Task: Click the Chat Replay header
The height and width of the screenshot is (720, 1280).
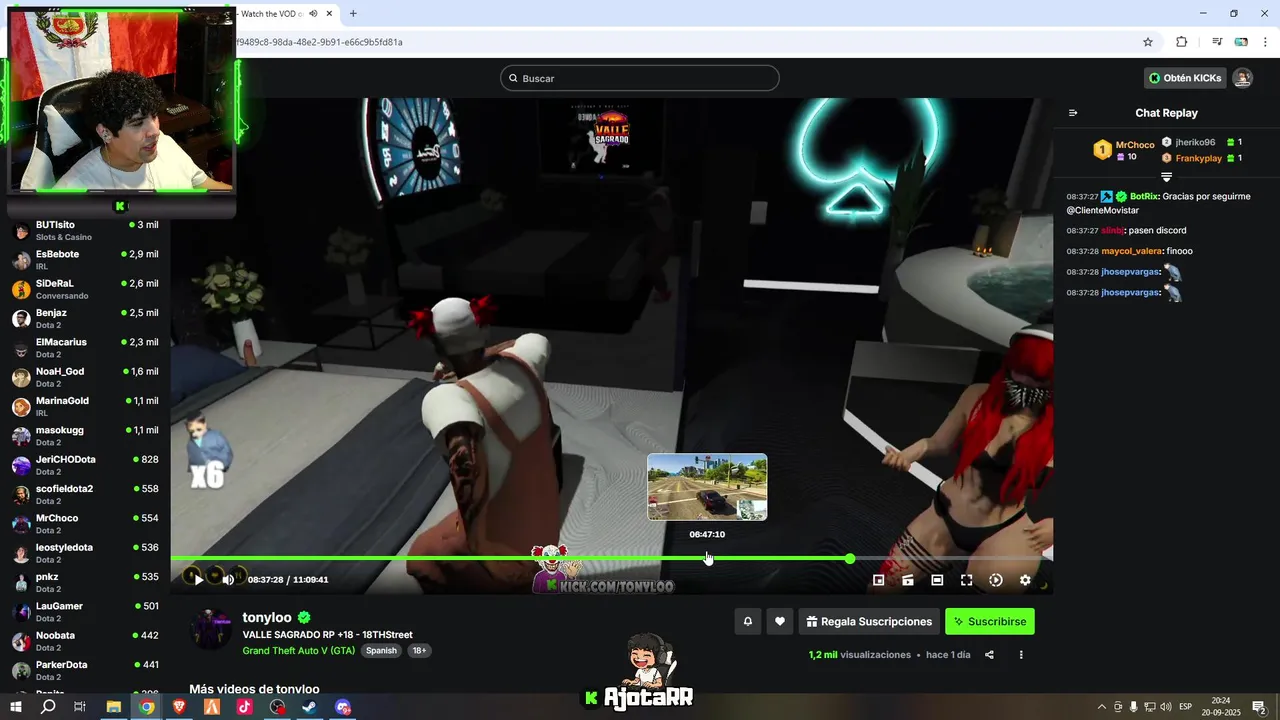Action: [1166, 113]
